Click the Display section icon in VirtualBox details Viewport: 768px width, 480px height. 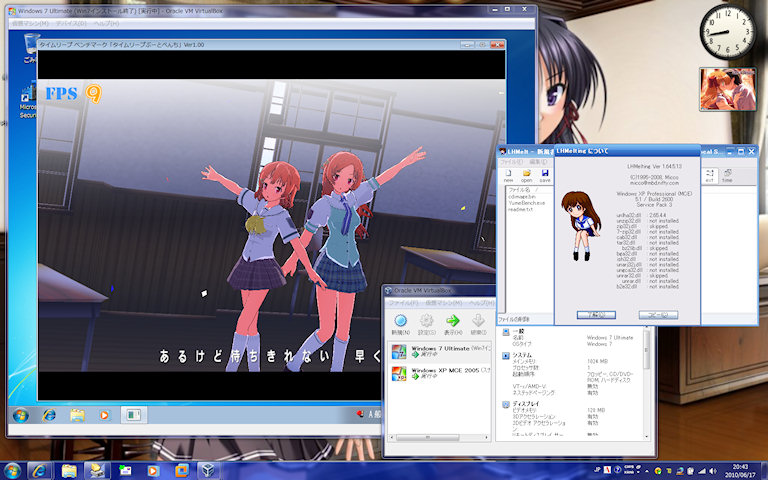pyautogui.click(x=506, y=405)
